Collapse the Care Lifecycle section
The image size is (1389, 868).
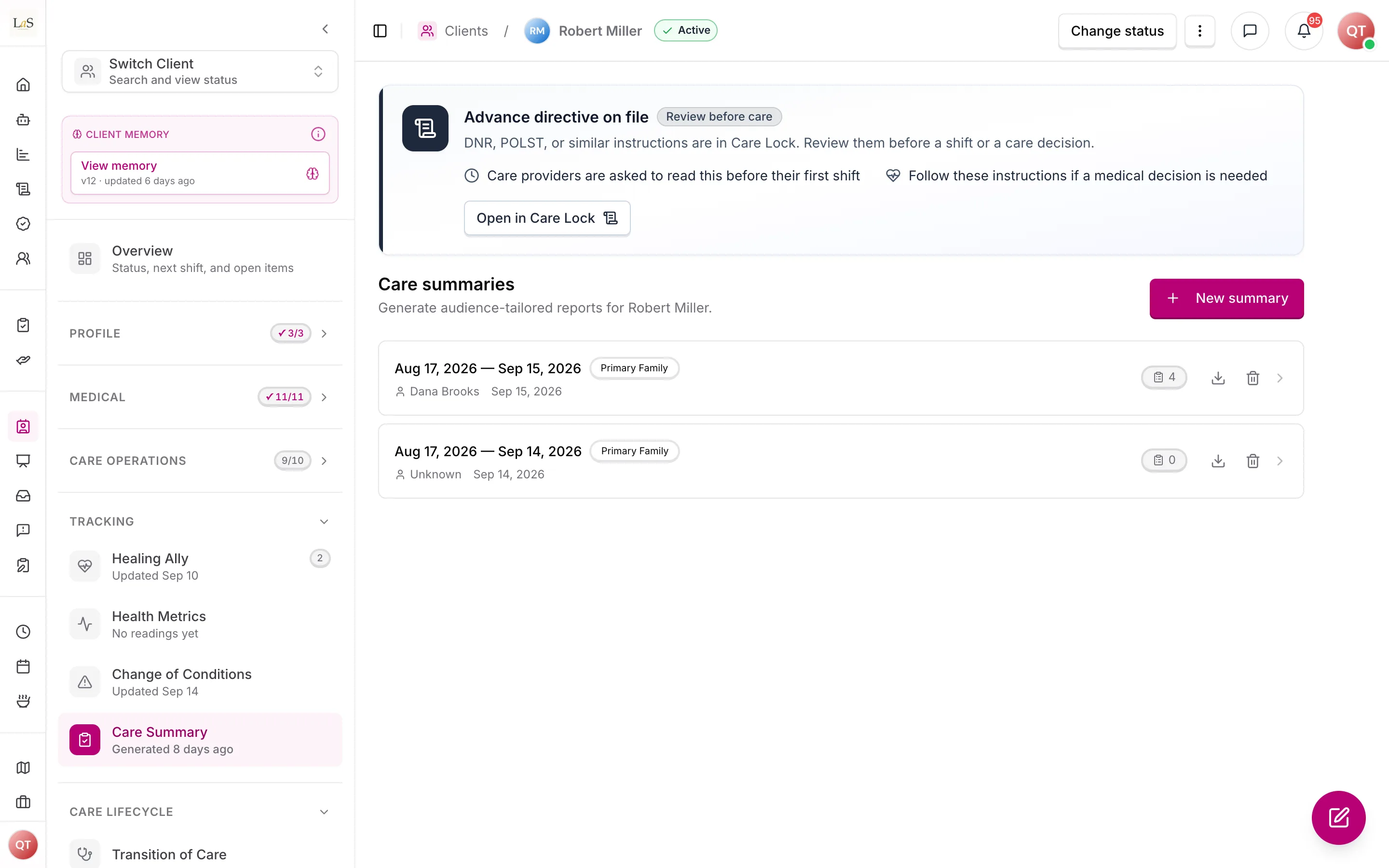[200, 812]
